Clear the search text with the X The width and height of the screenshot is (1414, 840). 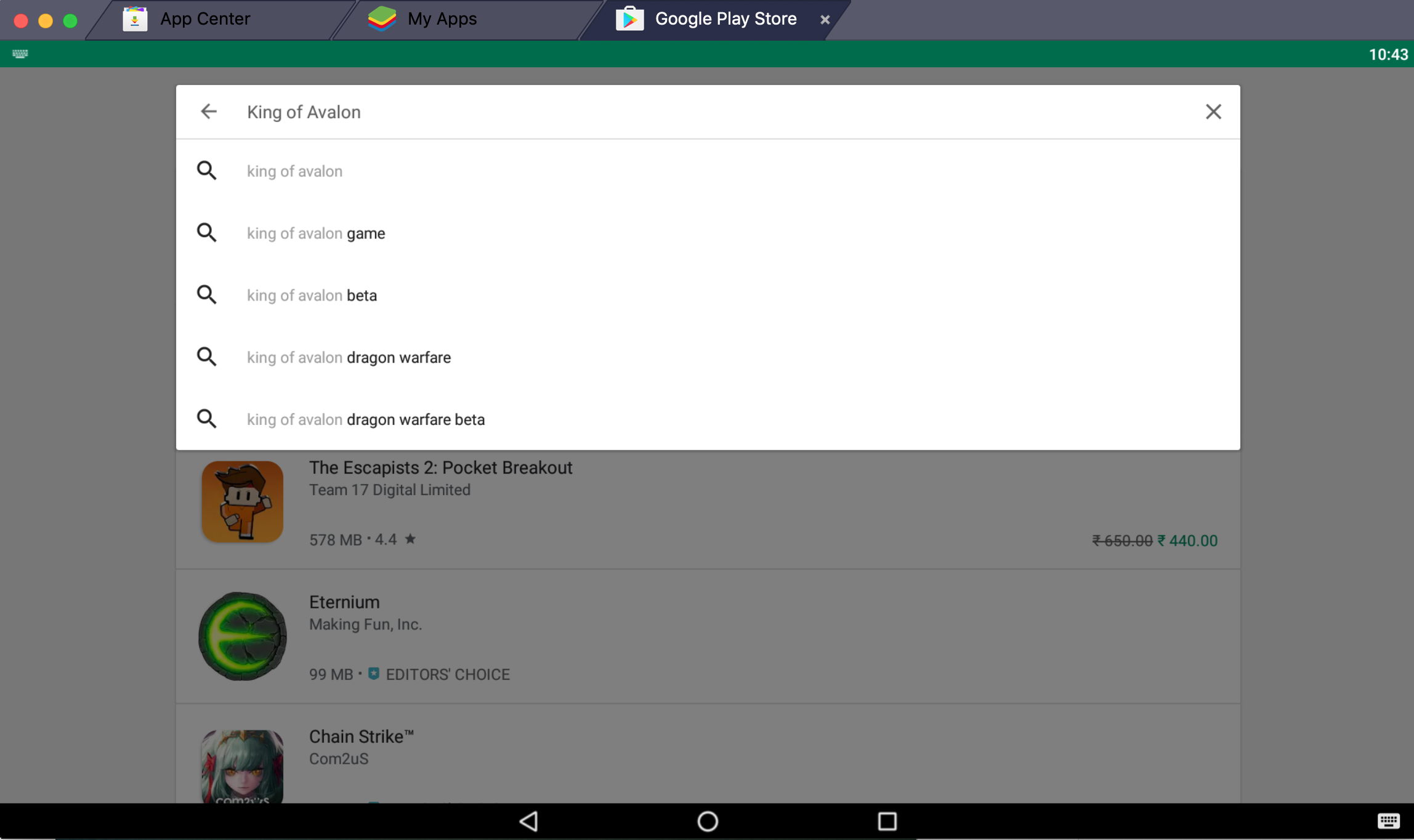pos(1213,111)
